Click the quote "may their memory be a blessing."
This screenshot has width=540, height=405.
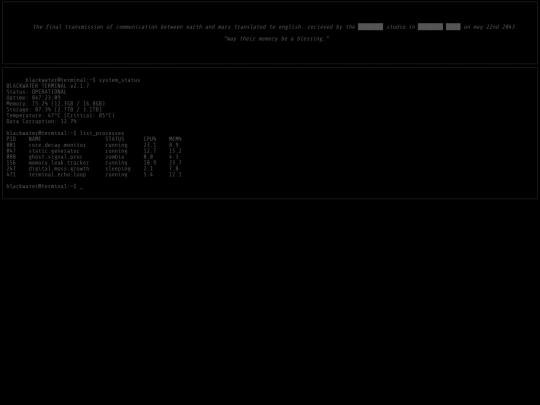[277, 39]
